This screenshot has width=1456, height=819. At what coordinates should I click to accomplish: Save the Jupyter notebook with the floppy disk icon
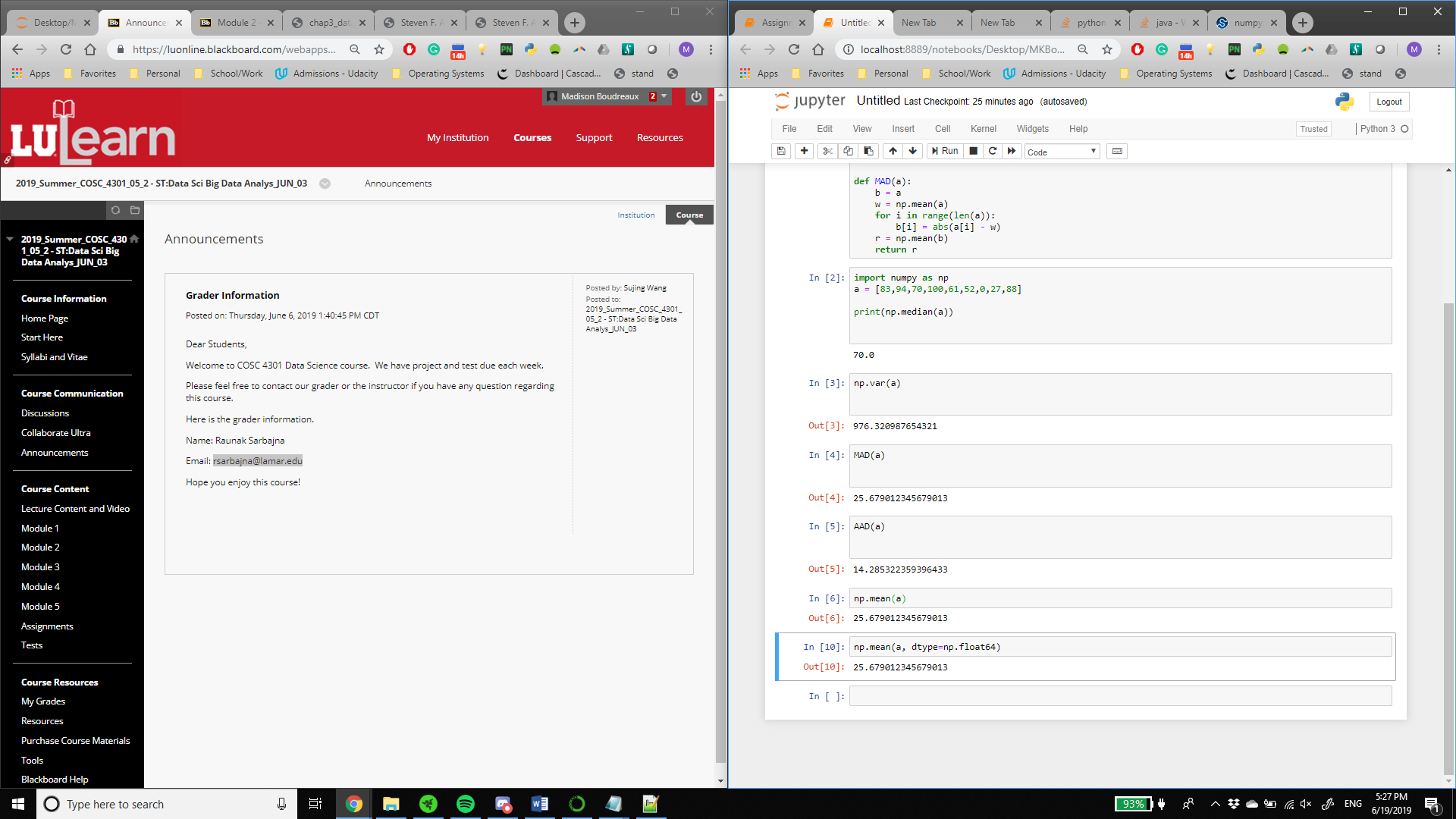coord(781,151)
